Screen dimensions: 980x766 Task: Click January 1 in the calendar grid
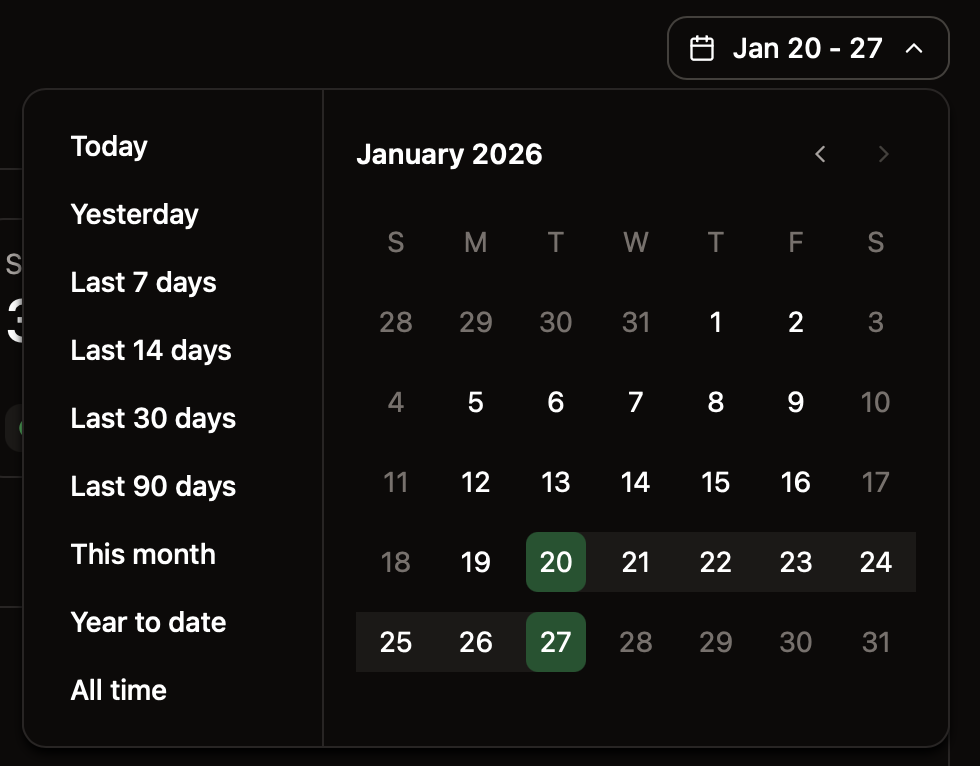click(x=715, y=322)
